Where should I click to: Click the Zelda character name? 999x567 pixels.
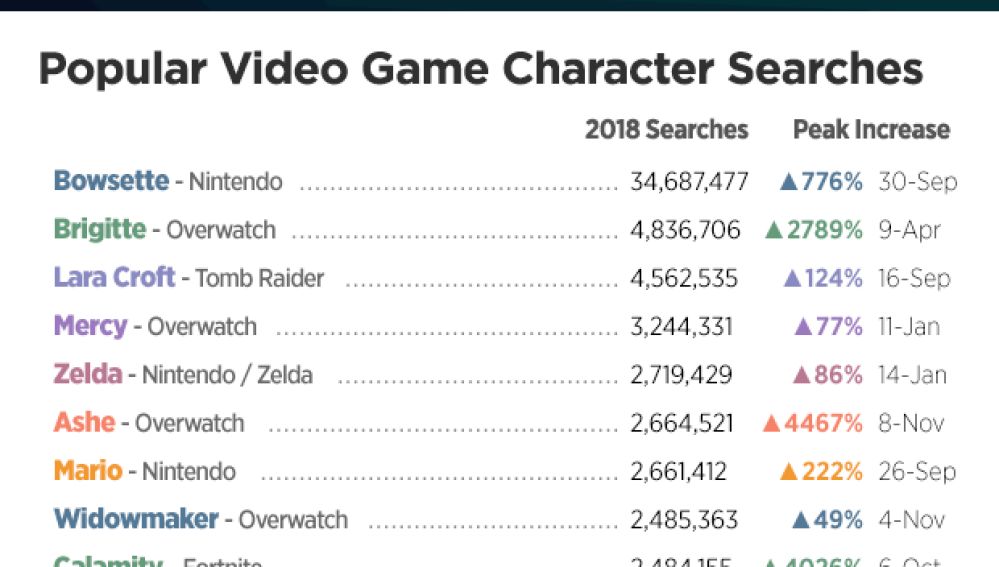(88, 374)
